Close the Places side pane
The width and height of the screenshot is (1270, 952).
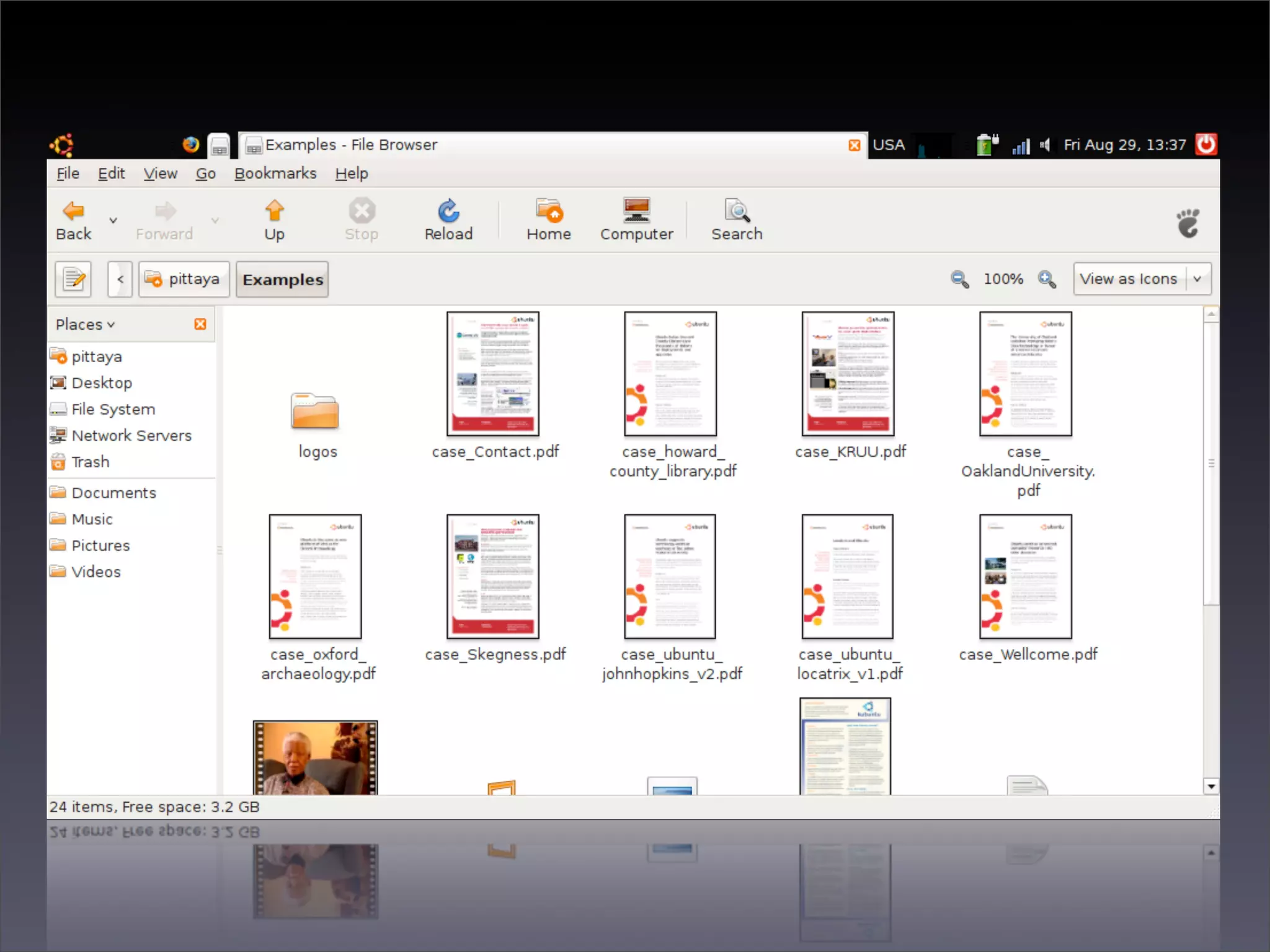point(200,324)
